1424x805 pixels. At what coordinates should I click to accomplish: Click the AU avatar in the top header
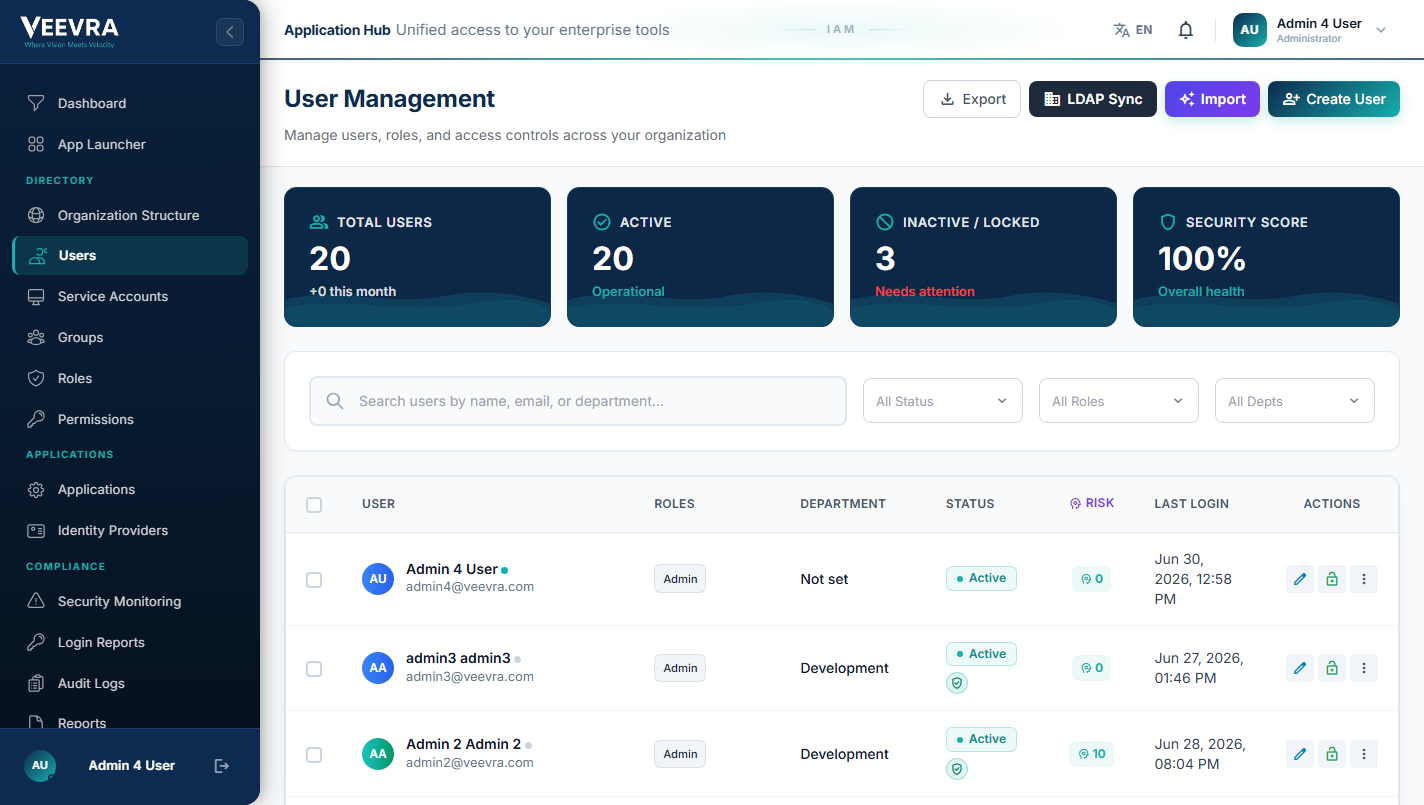[x=1250, y=30]
